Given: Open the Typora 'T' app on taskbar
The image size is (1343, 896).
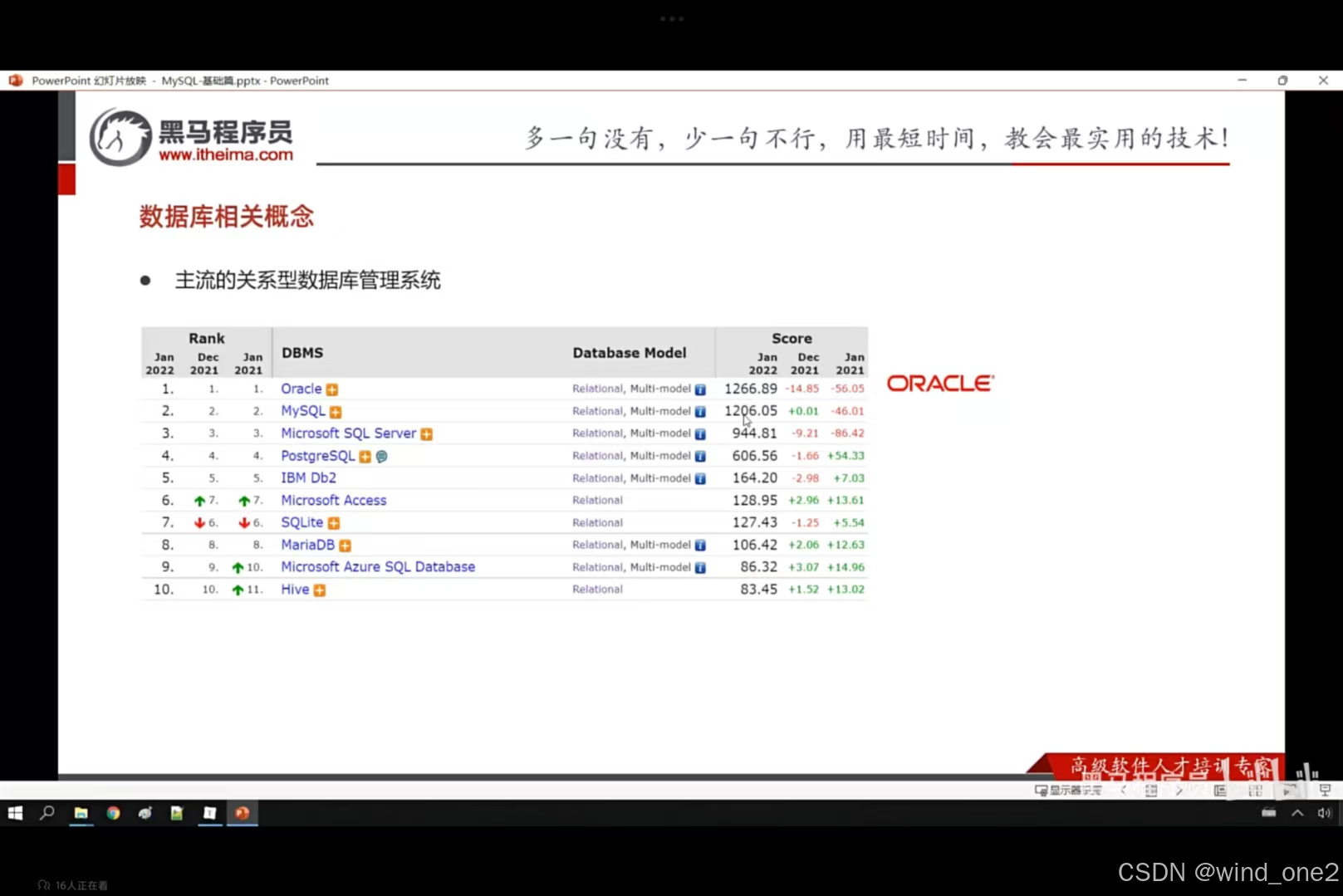Looking at the screenshot, I should tap(209, 813).
